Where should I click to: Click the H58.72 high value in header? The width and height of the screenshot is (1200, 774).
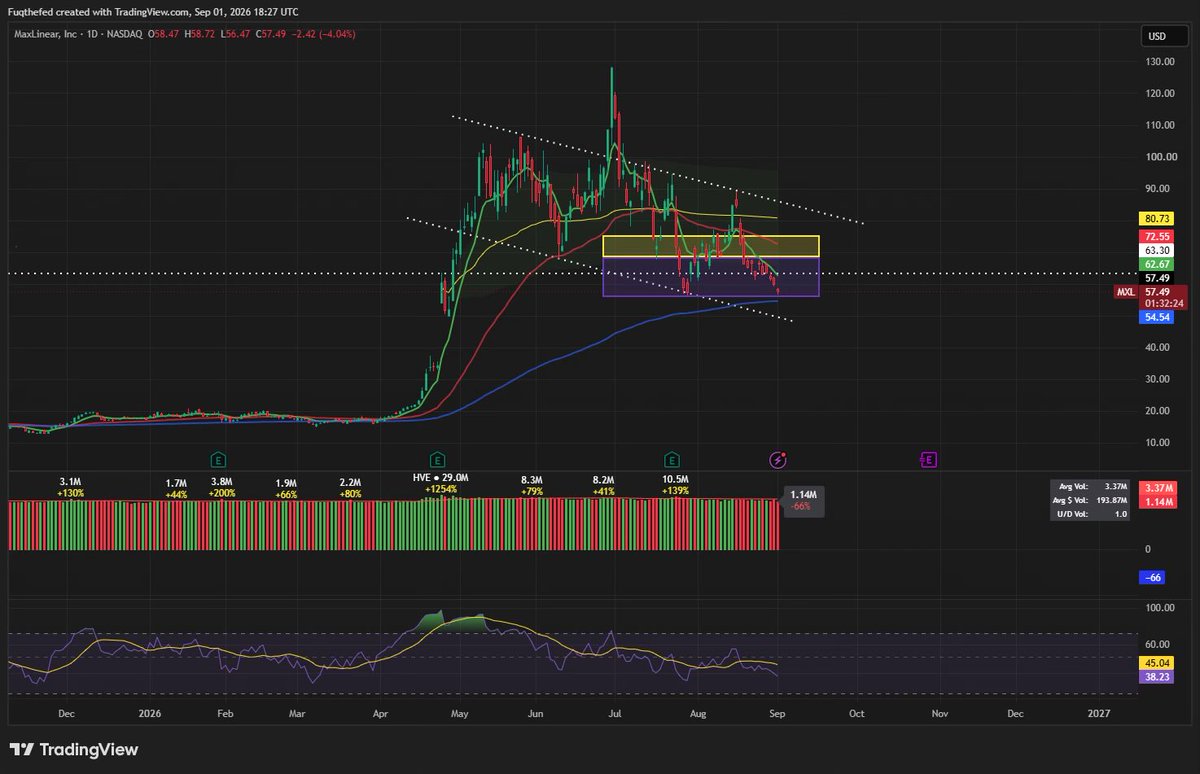202,34
